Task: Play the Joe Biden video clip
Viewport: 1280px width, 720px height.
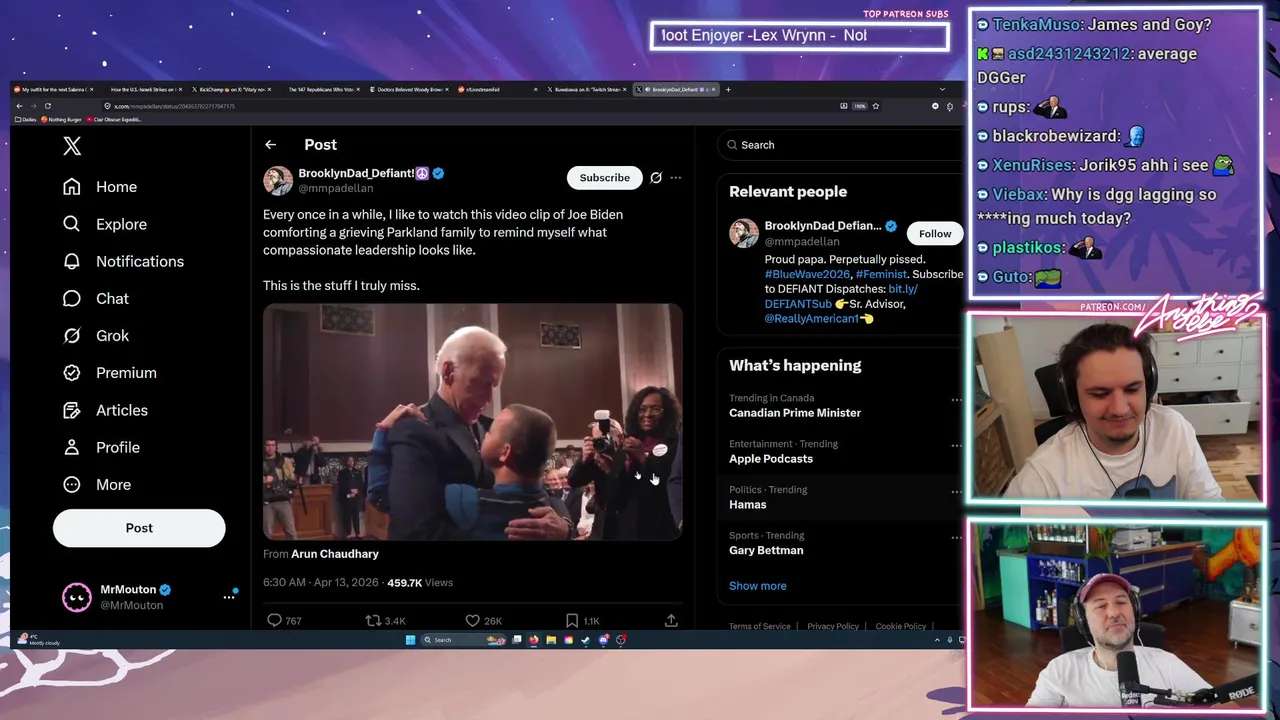Action: pyautogui.click(x=473, y=422)
